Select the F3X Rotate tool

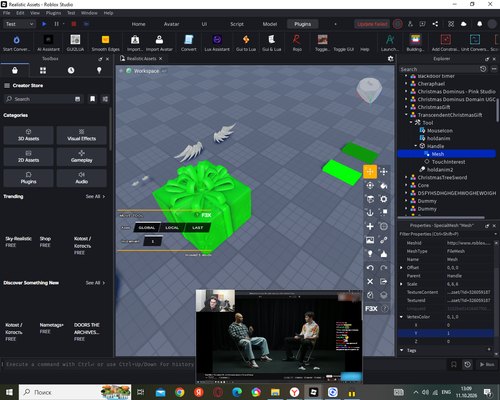370,185
